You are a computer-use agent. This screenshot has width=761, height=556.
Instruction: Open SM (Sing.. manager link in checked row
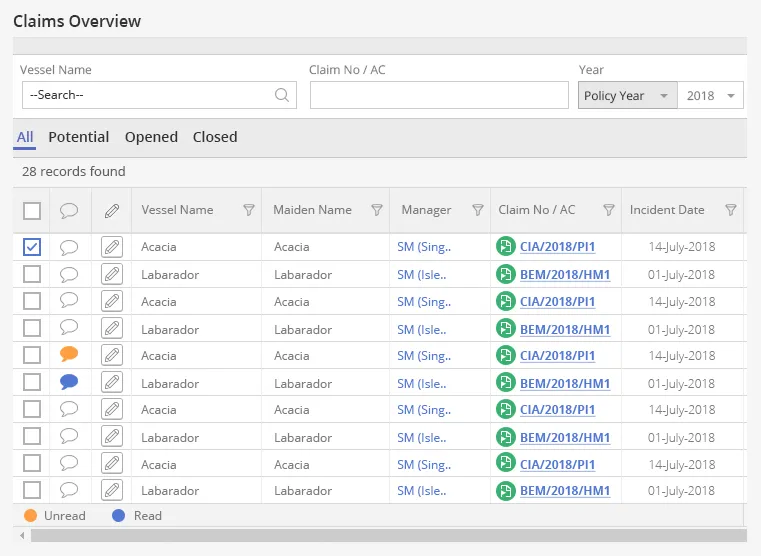tap(424, 247)
